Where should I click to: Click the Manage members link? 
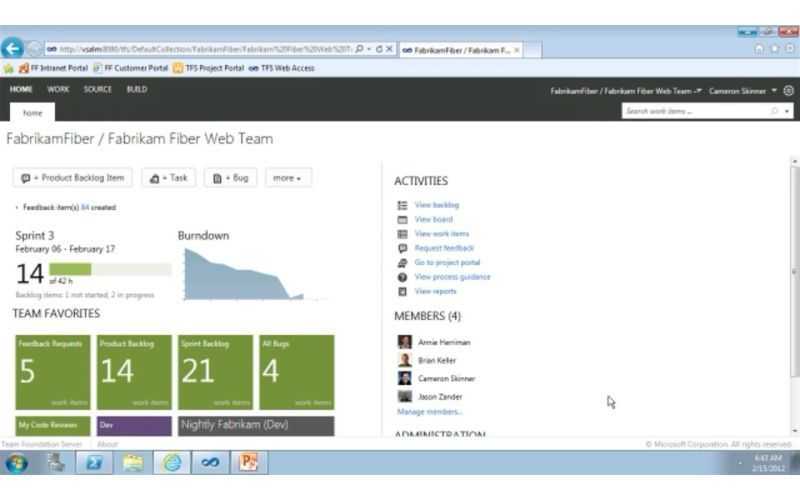point(429,412)
